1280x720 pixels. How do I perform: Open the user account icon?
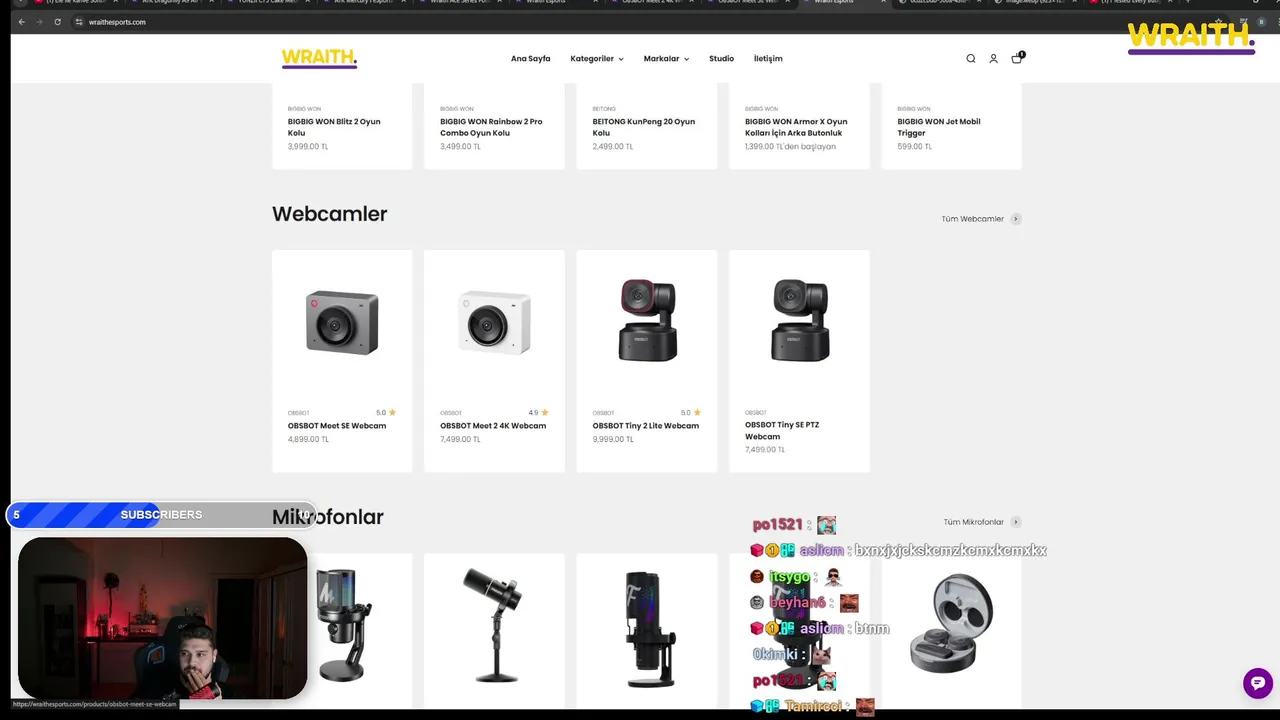[993, 59]
